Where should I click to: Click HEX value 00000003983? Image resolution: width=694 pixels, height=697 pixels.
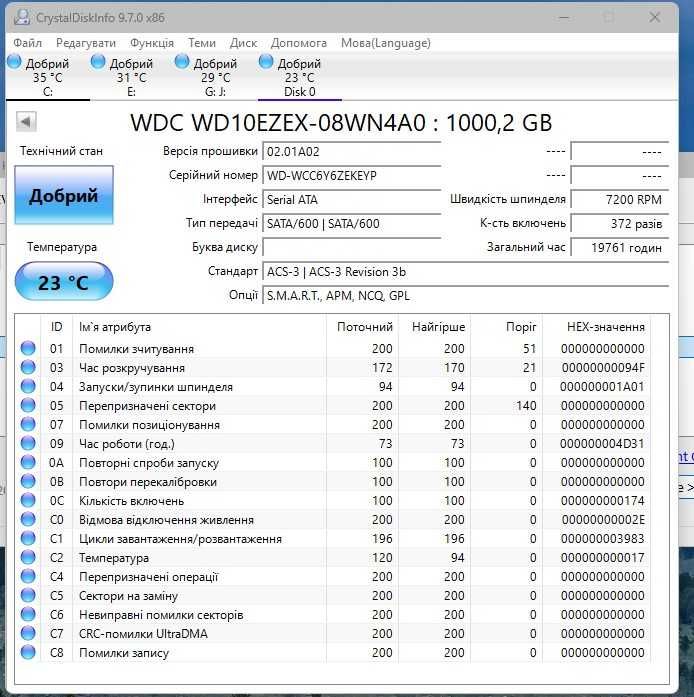602,539
